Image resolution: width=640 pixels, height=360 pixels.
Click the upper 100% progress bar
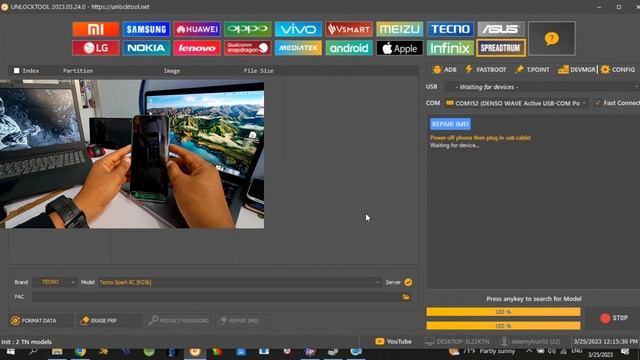(503, 312)
